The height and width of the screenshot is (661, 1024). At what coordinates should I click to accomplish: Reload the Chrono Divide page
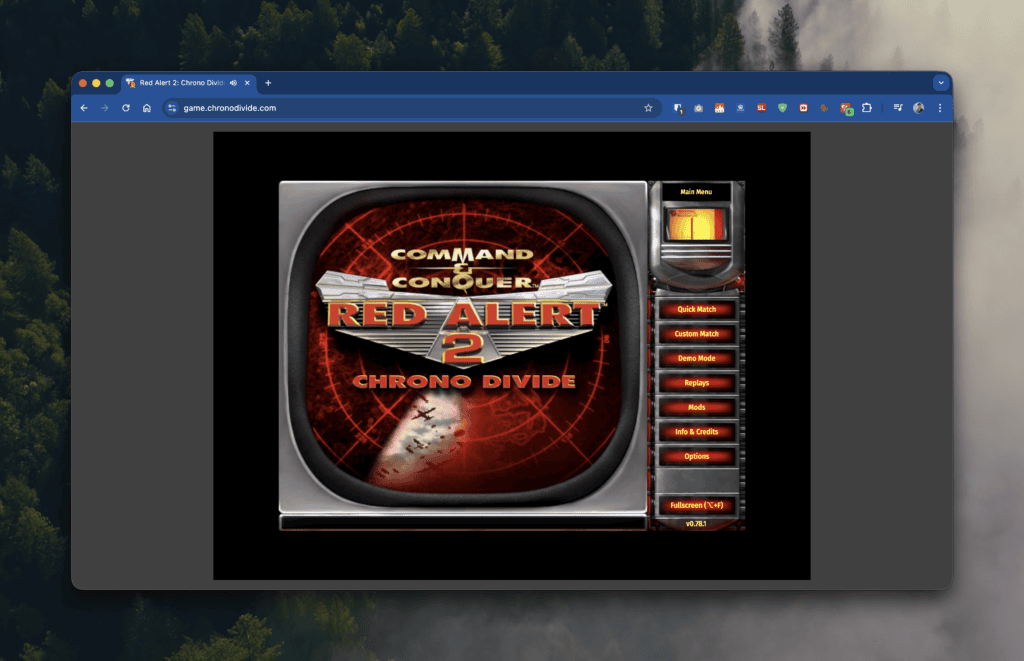click(124, 107)
